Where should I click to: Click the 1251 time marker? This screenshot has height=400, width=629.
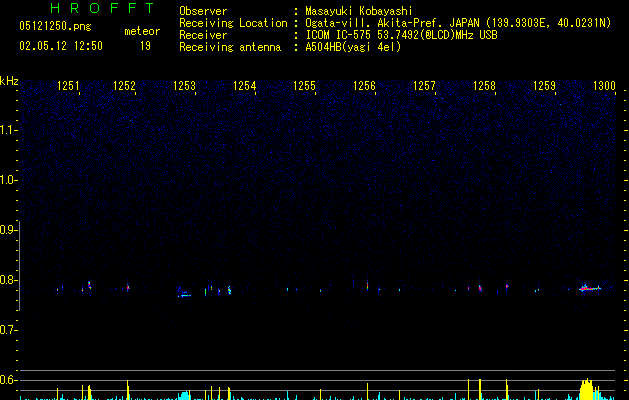click(x=68, y=86)
